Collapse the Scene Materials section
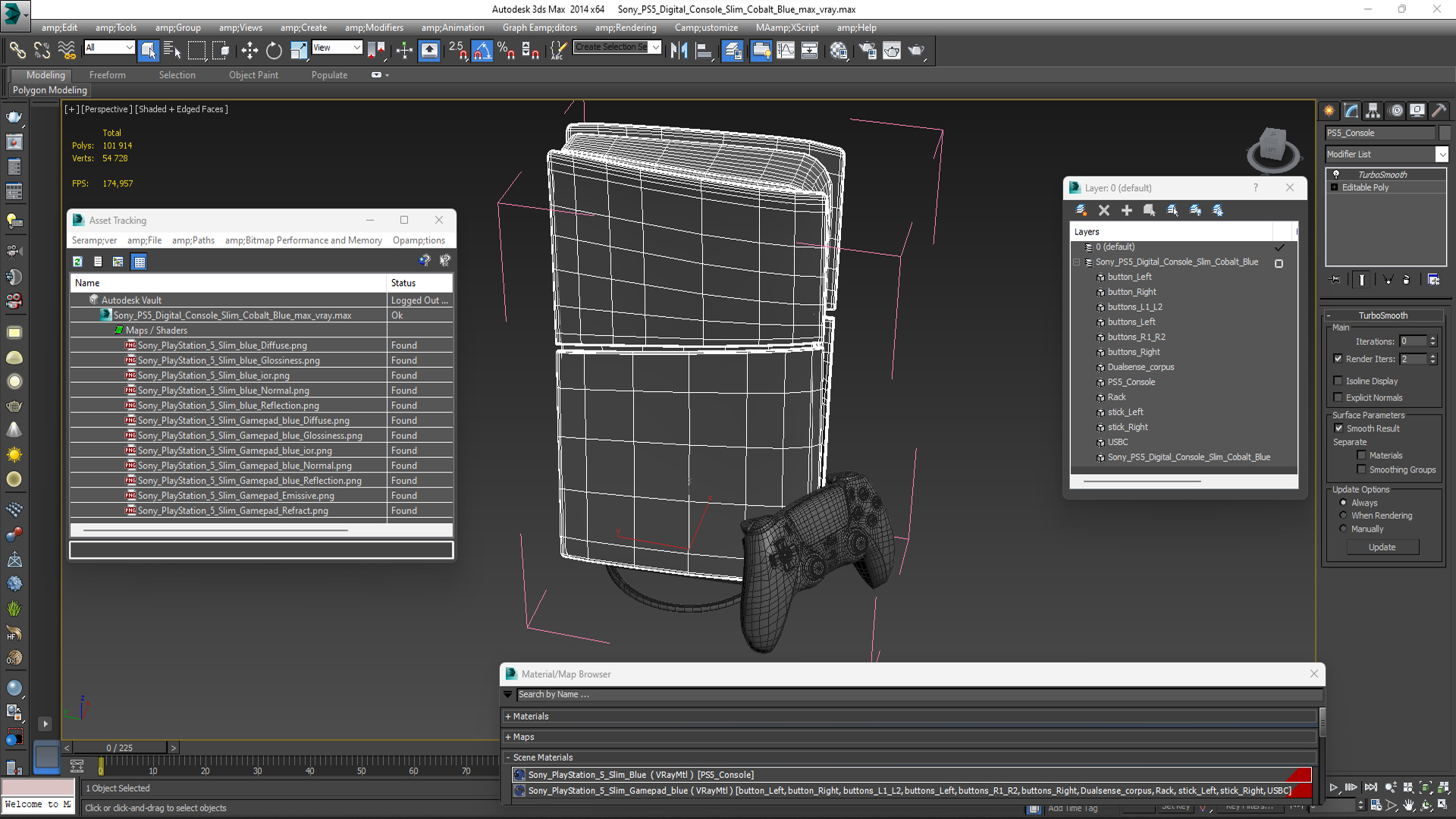Viewport: 1456px width, 819px height. pyautogui.click(x=509, y=757)
